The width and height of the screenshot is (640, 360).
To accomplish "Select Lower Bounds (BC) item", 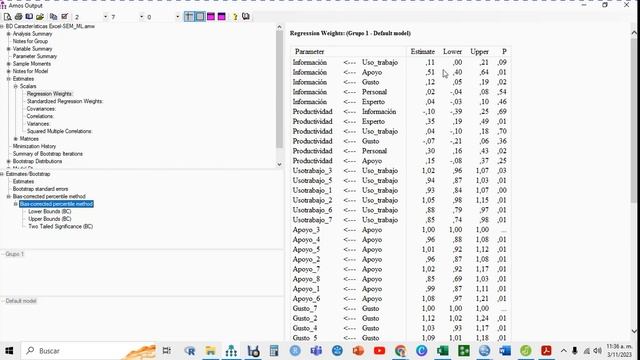I will [49, 211].
